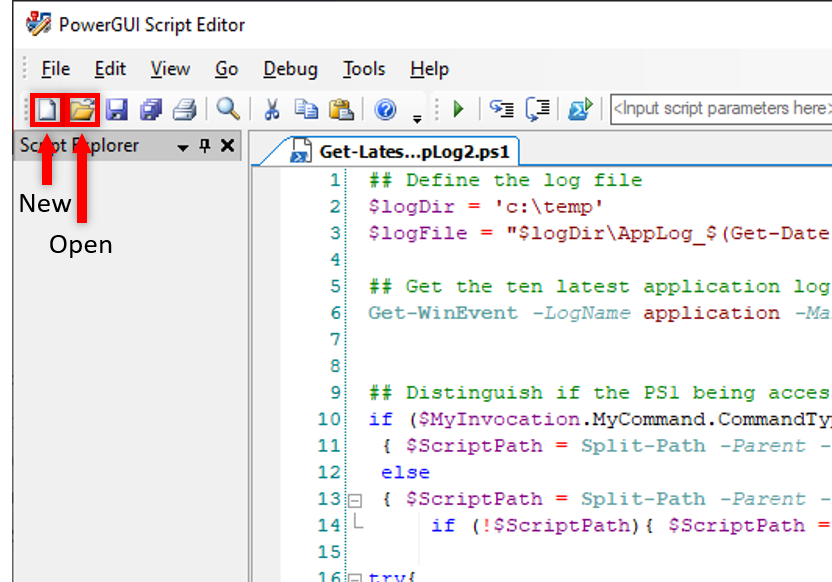Image resolution: width=832 pixels, height=582 pixels.
Task: Open Script Explorer panel options dropdown arrow
Action: [x=183, y=147]
